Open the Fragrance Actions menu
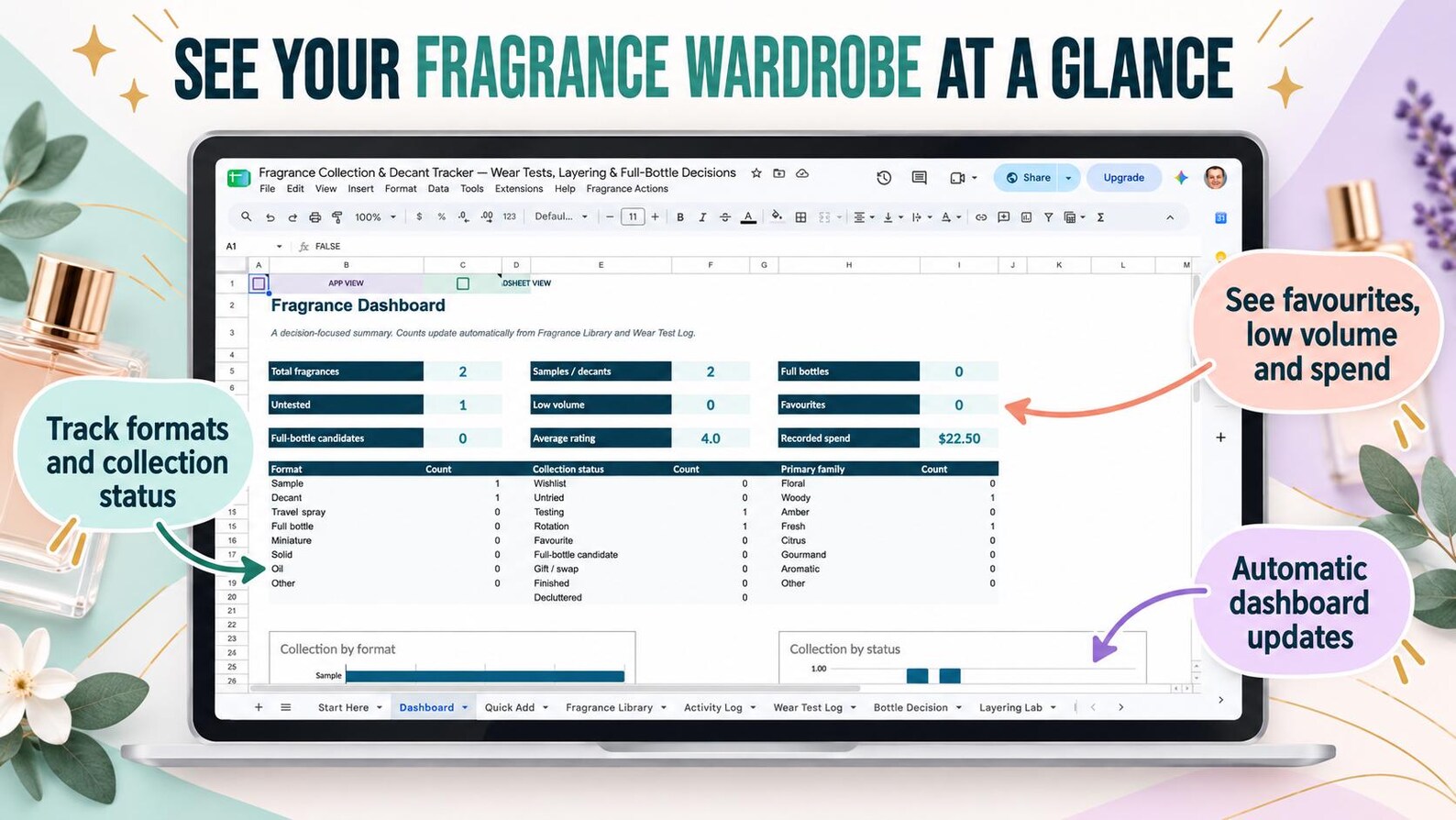This screenshot has height=820, width=1456. tap(627, 189)
